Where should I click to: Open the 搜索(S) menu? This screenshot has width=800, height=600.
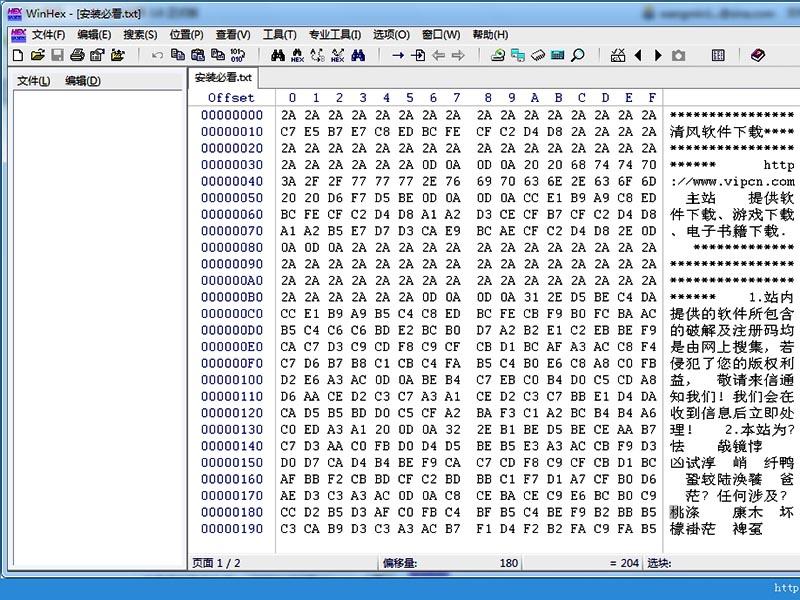click(140, 34)
